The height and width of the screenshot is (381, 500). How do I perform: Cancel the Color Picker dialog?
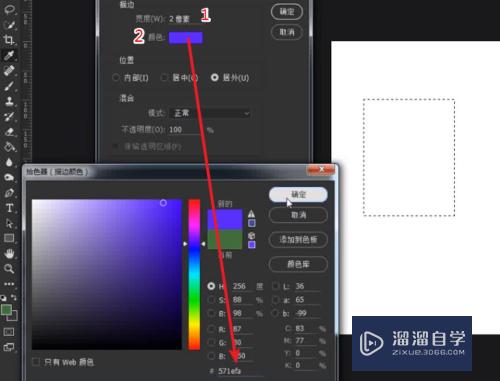pos(298,215)
